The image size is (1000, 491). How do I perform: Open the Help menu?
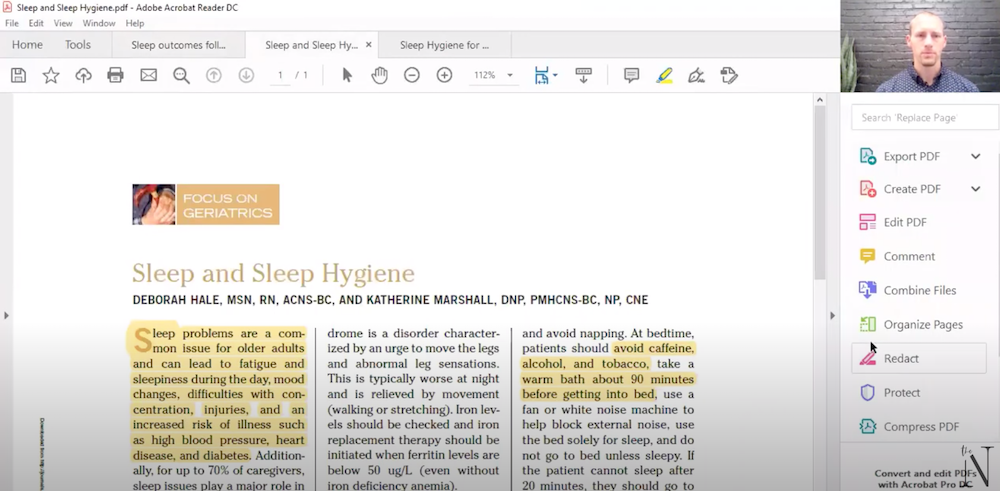pyautogui.click(x=135, y=23)
